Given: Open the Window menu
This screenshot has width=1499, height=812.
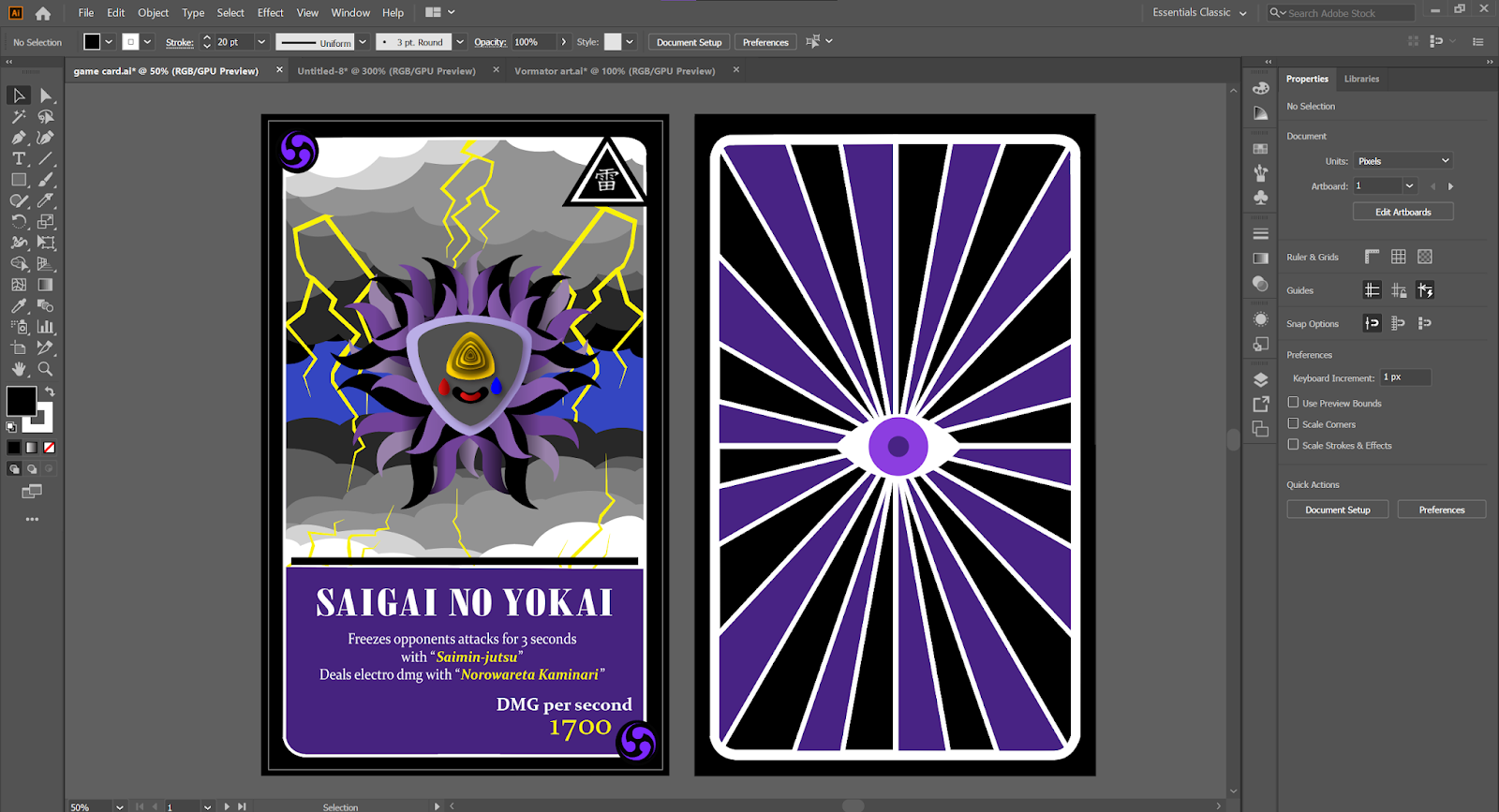Looking at the screenshot, I should pos(350,13).
